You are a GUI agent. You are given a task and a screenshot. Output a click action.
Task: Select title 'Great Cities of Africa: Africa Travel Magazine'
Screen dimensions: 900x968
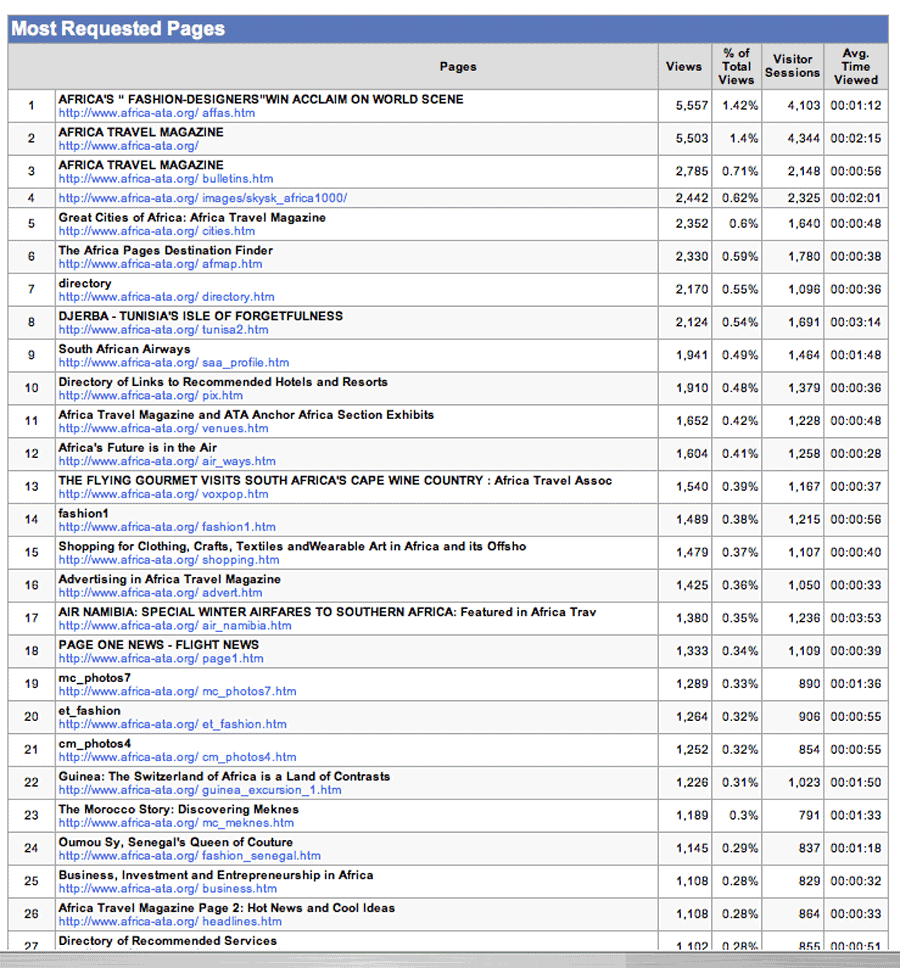pyautogui.click(x=192, y=217)
